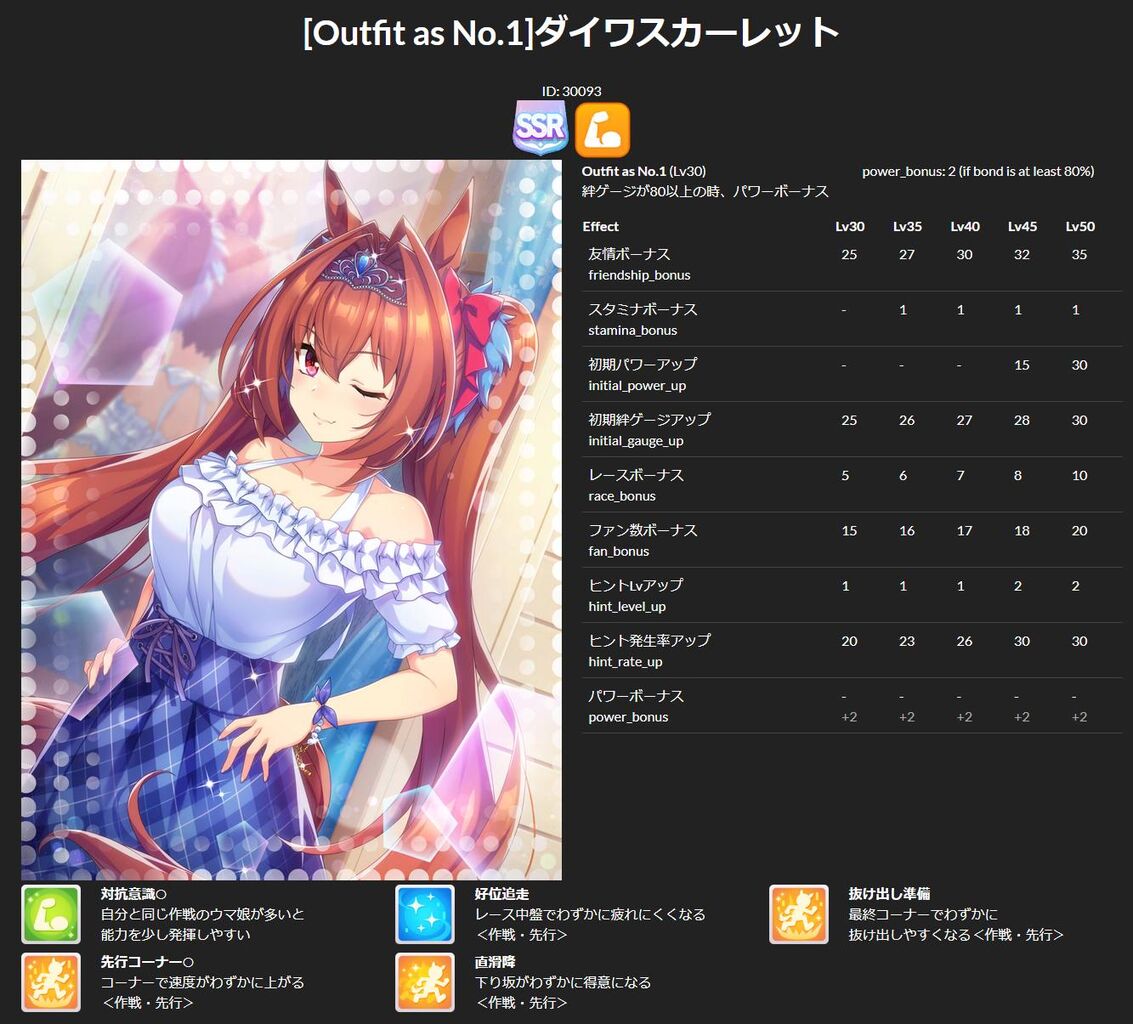This screenshot has height=1024, width=1133.
Task: Click the orange 直滑降 skill icon
Action: [x=425, y=982]
